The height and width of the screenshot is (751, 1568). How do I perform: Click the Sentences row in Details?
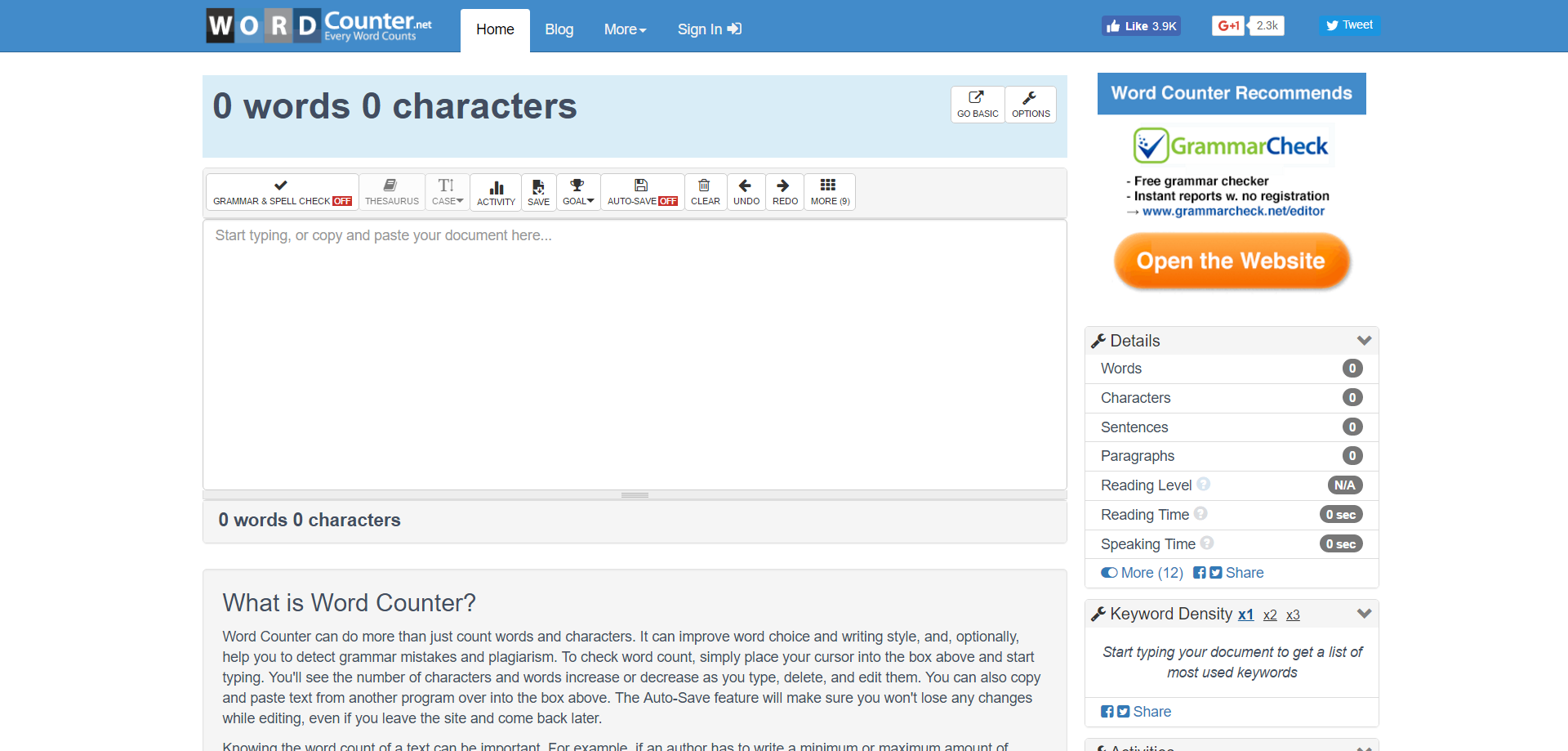click(x=1232, y=427)
